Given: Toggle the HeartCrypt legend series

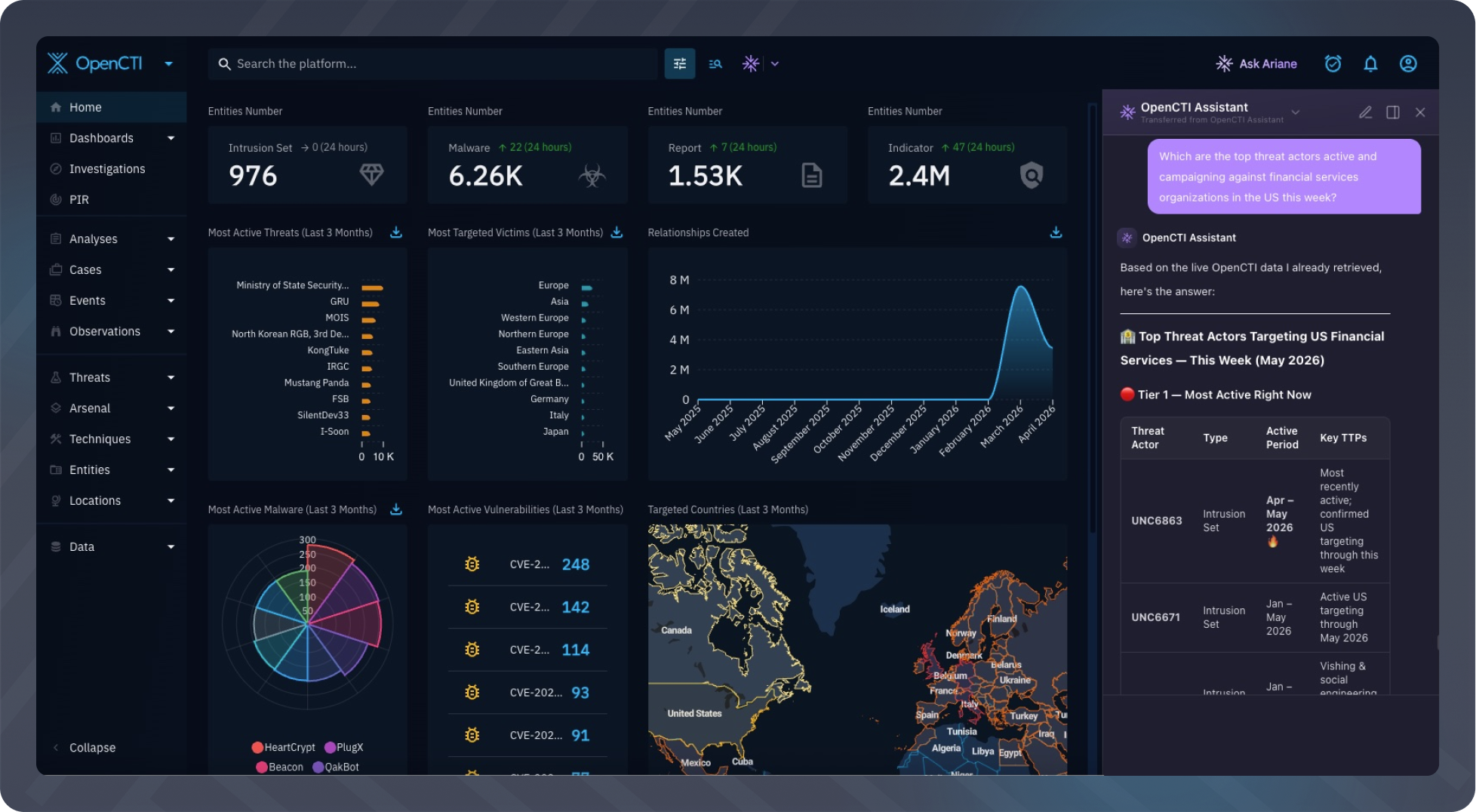Looking at the screenshot, I should click(x=284, y=747).
